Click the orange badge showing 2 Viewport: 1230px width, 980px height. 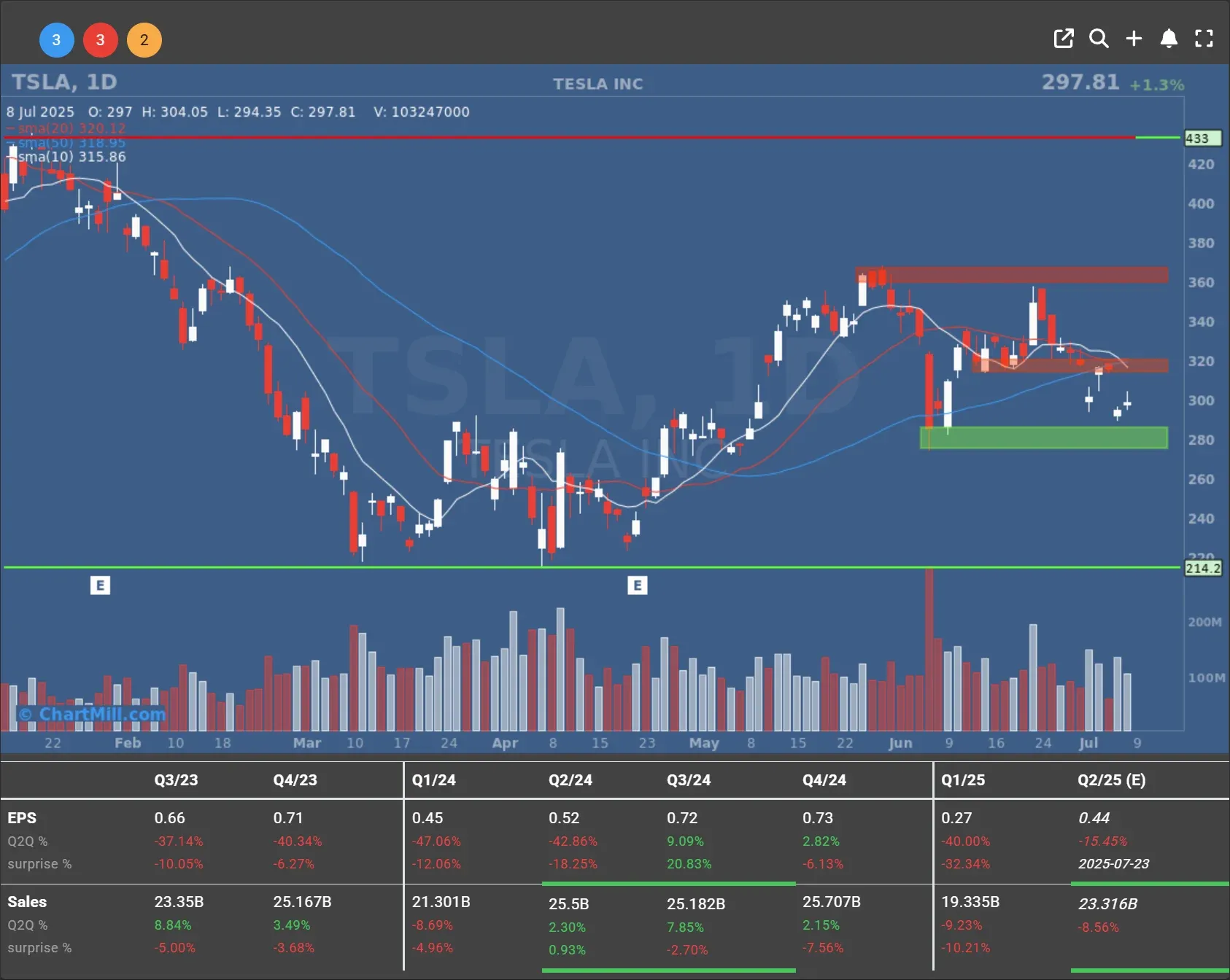[144, 40]
